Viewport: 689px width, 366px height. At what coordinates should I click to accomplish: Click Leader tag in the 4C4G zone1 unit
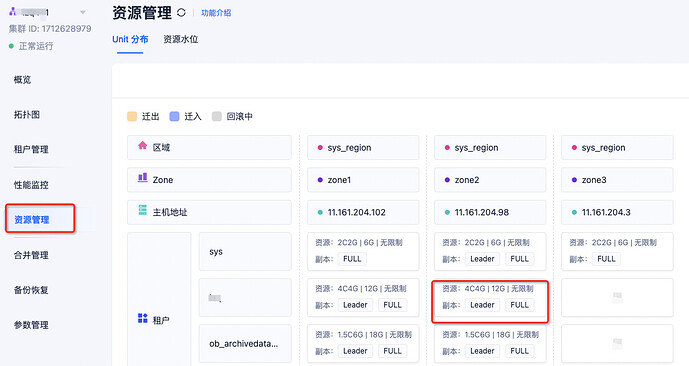[x=355, y=305]
